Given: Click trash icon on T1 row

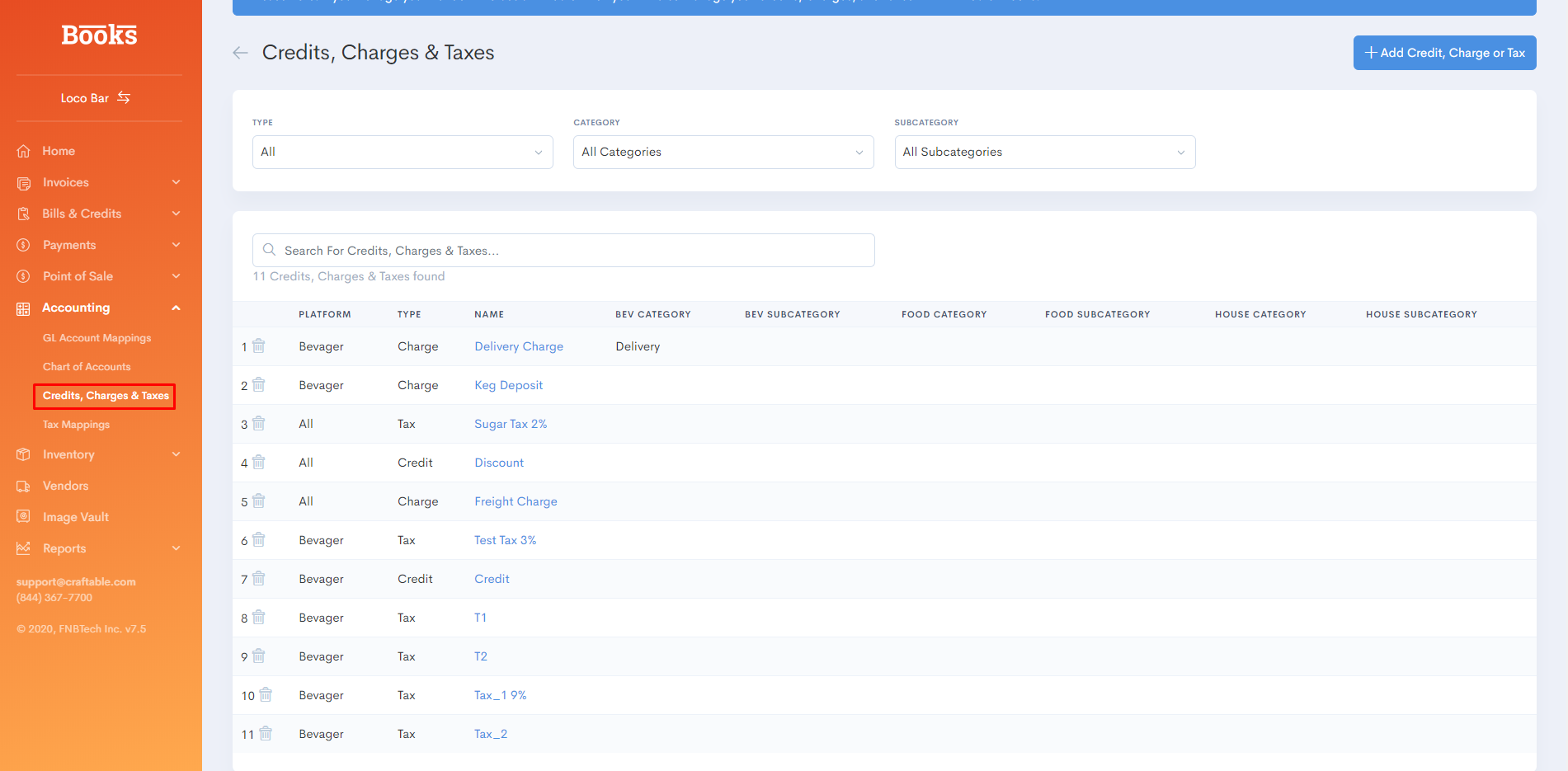Looking at the screenshot, I should point(259,617).
